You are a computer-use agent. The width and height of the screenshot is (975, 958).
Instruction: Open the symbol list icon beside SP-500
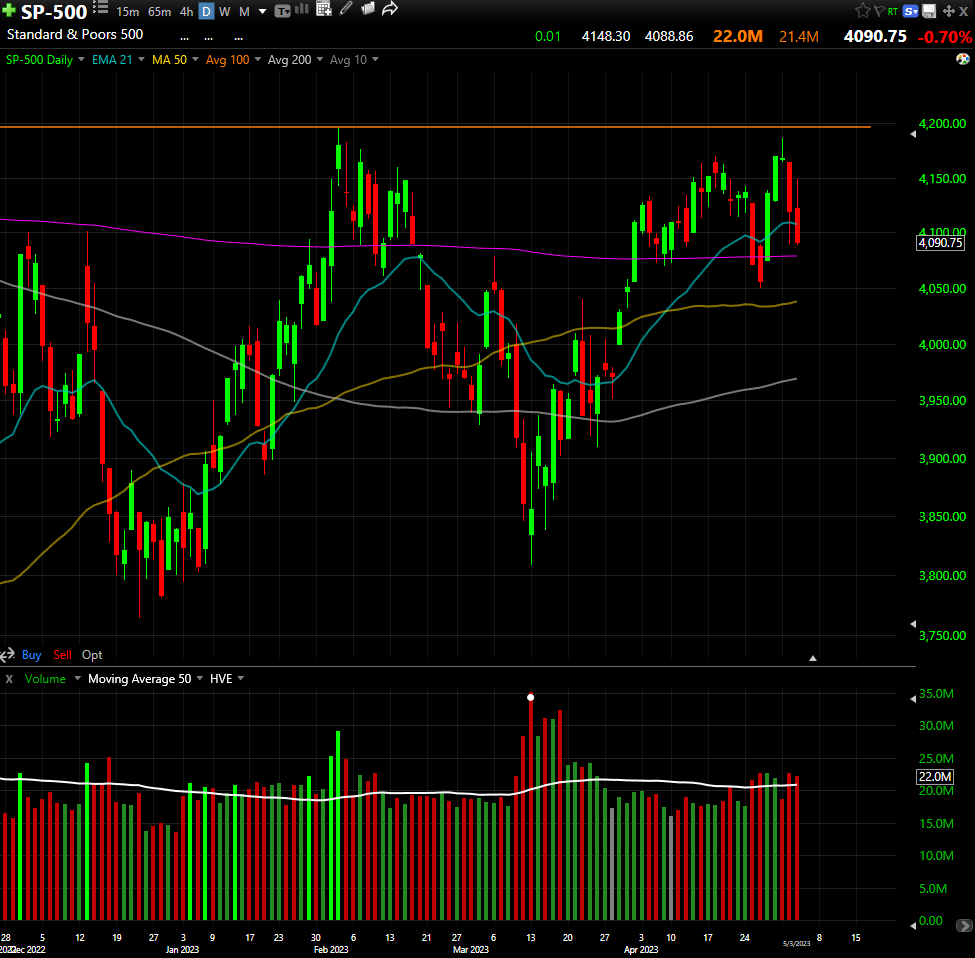click(100, 8)
